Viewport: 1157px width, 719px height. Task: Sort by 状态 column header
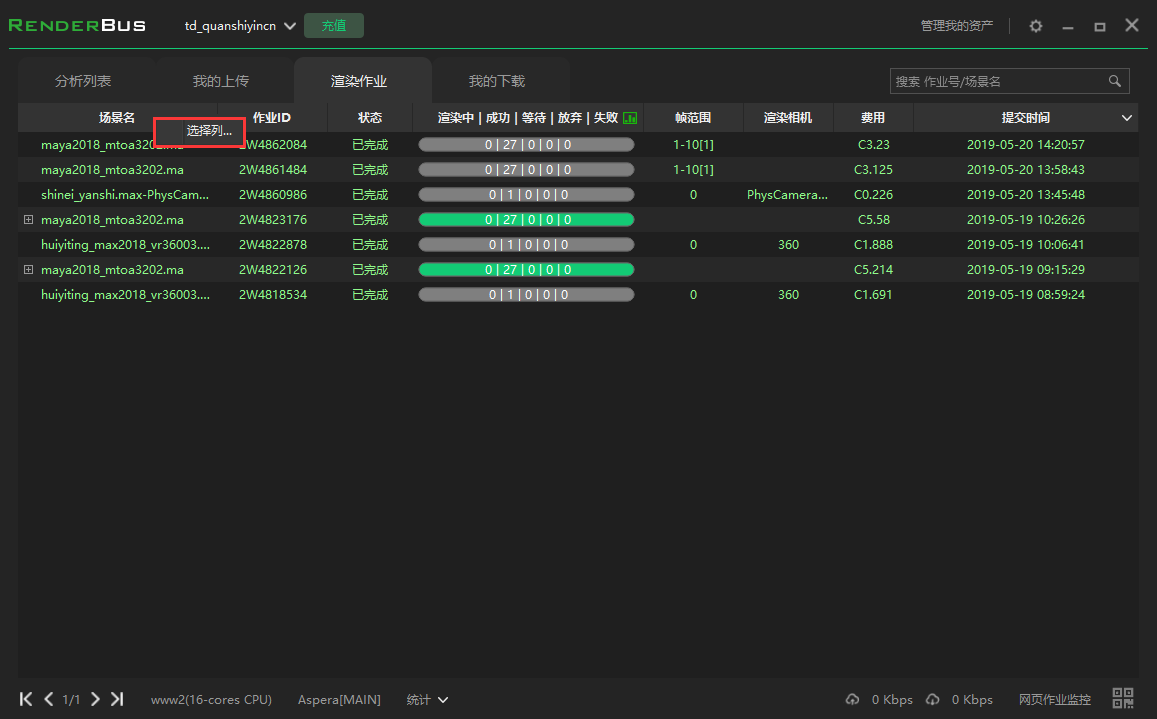(370, 118)
